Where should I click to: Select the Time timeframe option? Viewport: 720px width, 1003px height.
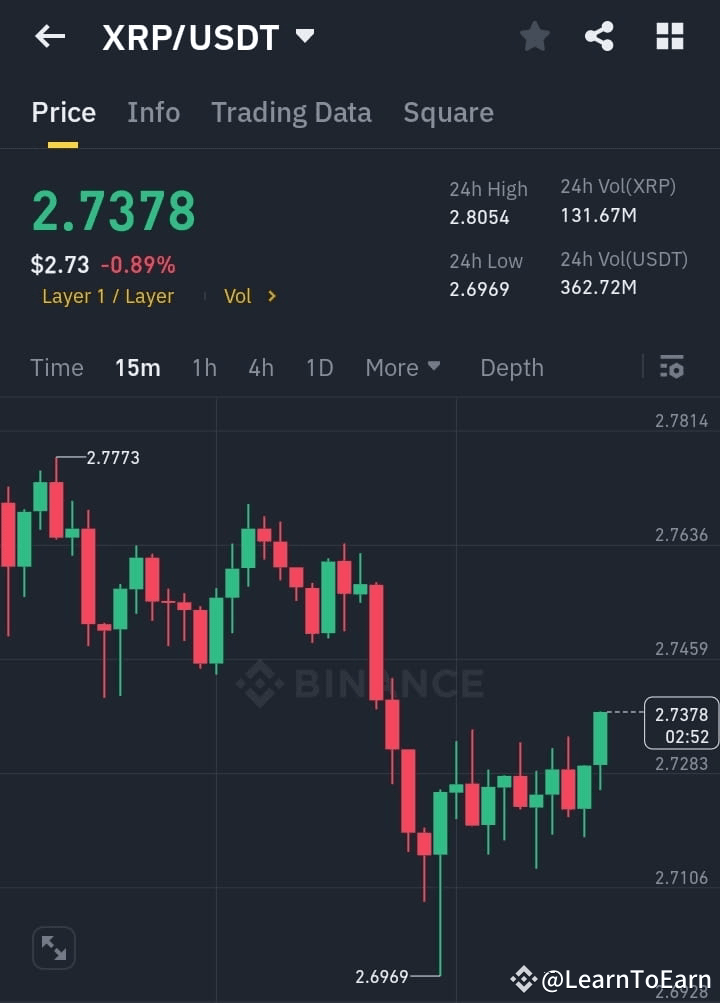pyautogui.click(x=56, y=368)
